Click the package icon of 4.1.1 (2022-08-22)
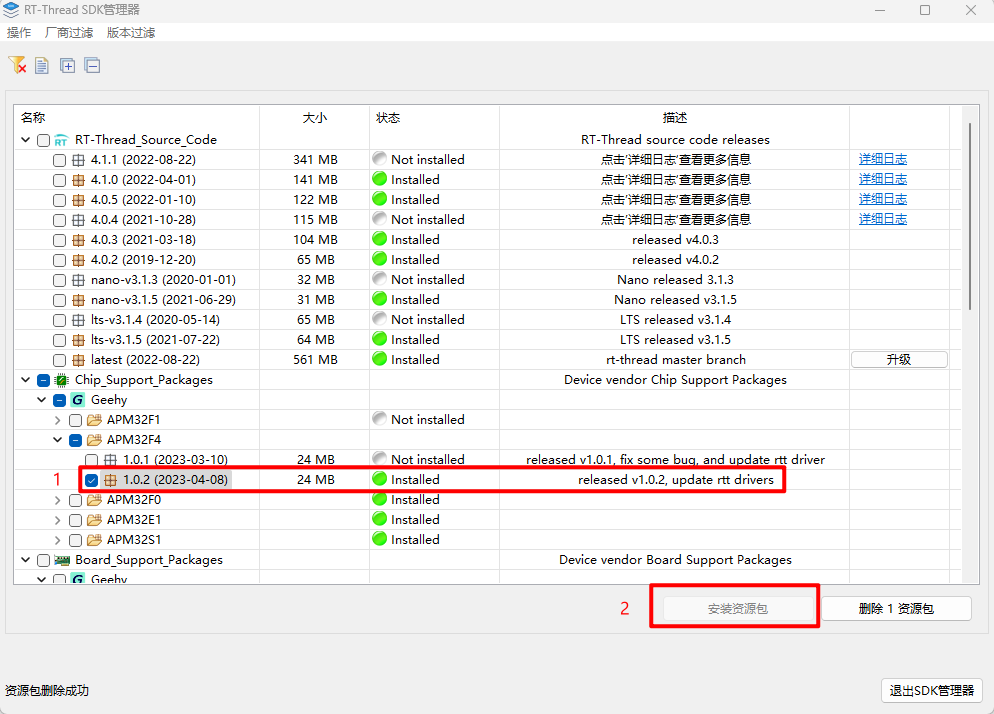The image size is (994, 714). 79,160
